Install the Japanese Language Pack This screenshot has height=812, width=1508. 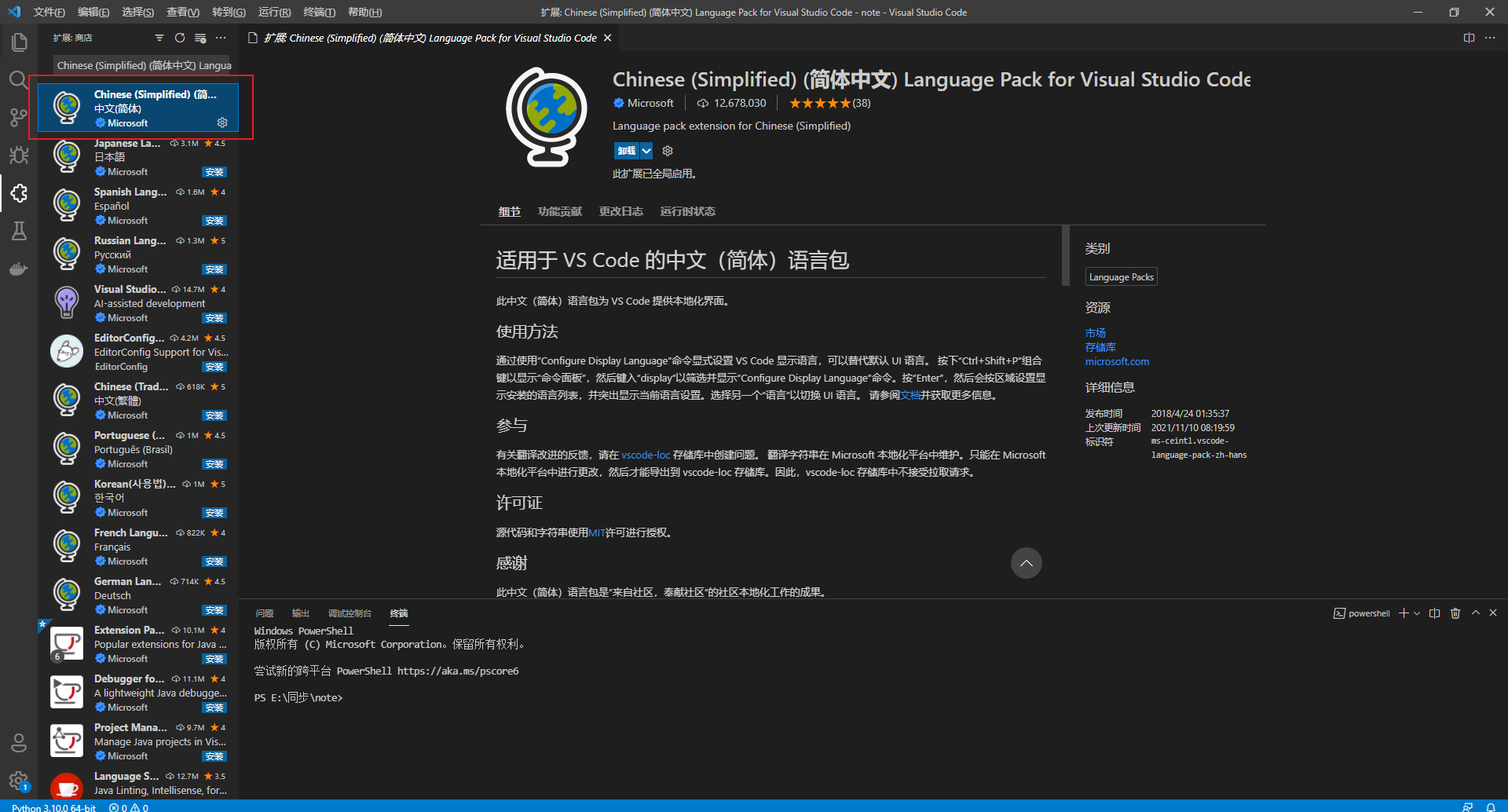[x=214, y=172]
